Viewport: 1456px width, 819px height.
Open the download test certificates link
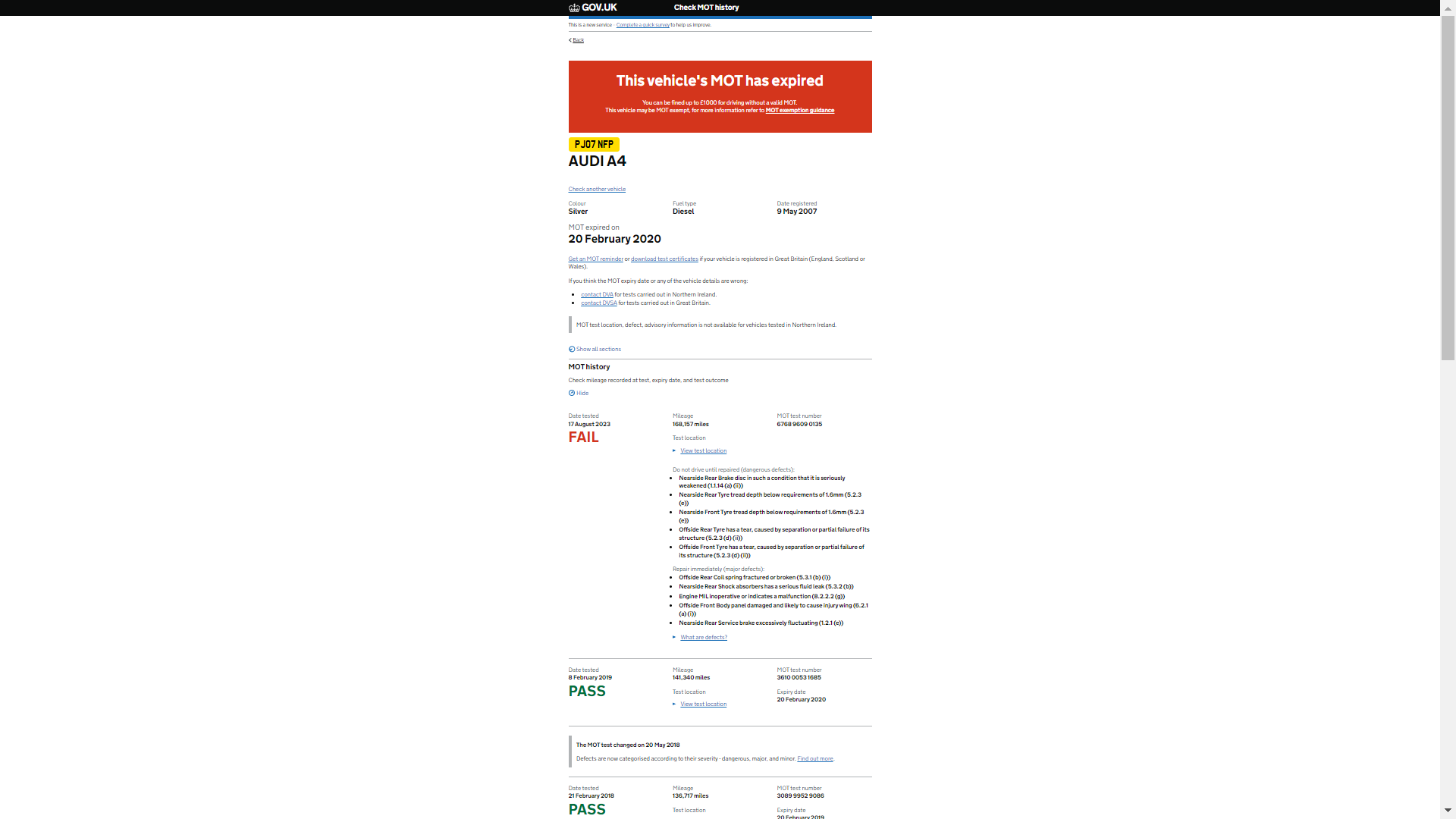[x=664, y=259]
